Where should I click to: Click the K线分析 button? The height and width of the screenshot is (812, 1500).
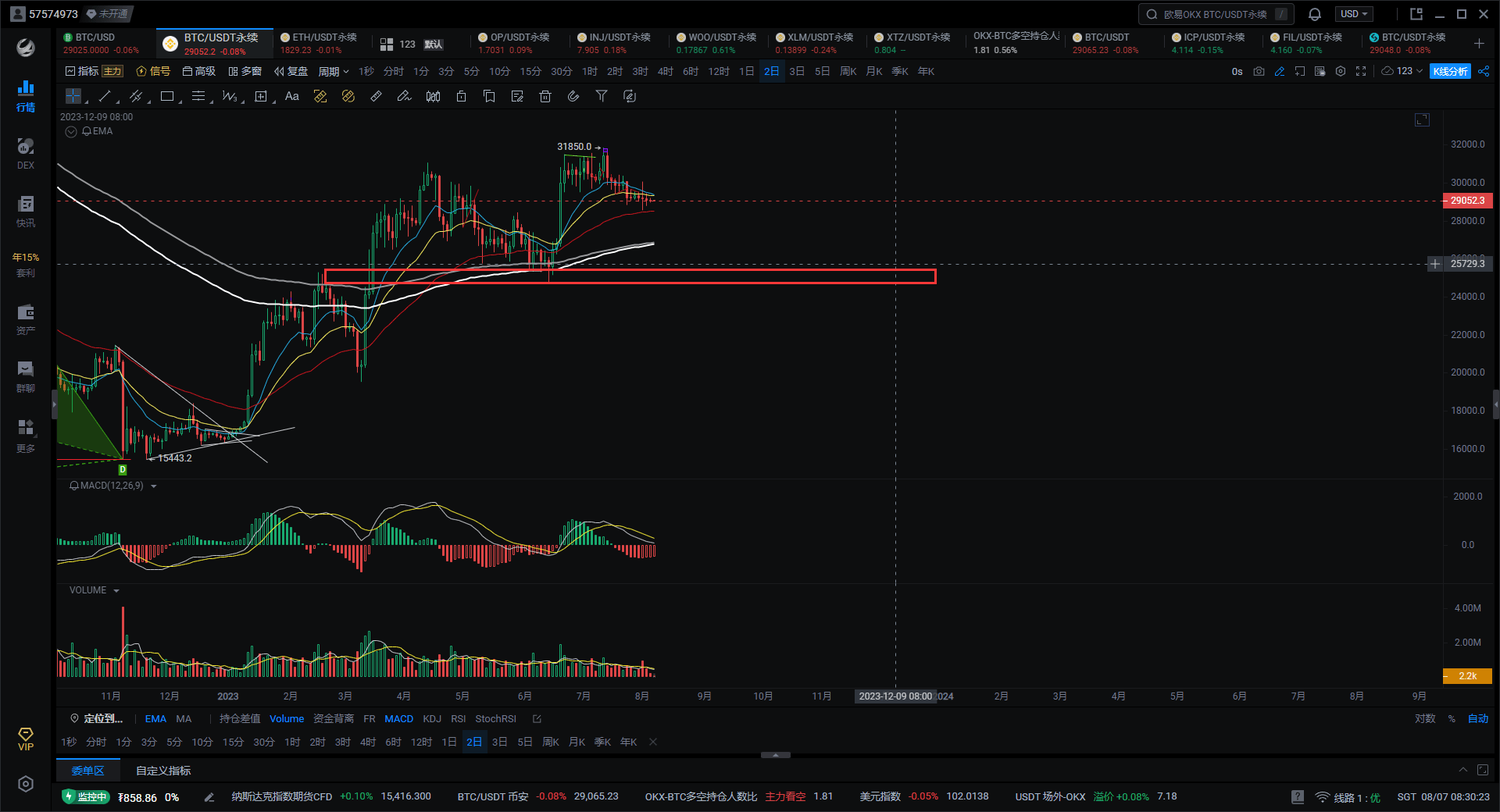1450,71
